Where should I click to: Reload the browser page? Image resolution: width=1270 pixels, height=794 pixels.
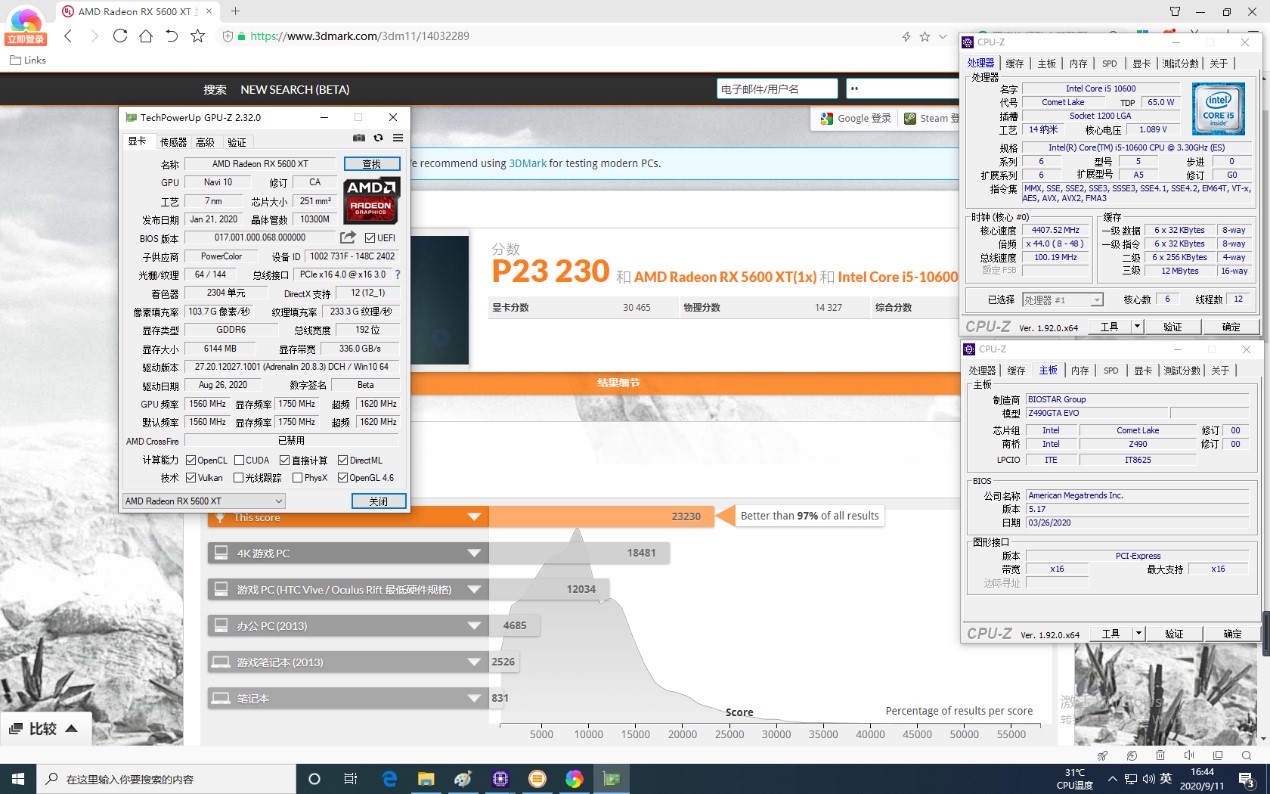coord(120,36)
